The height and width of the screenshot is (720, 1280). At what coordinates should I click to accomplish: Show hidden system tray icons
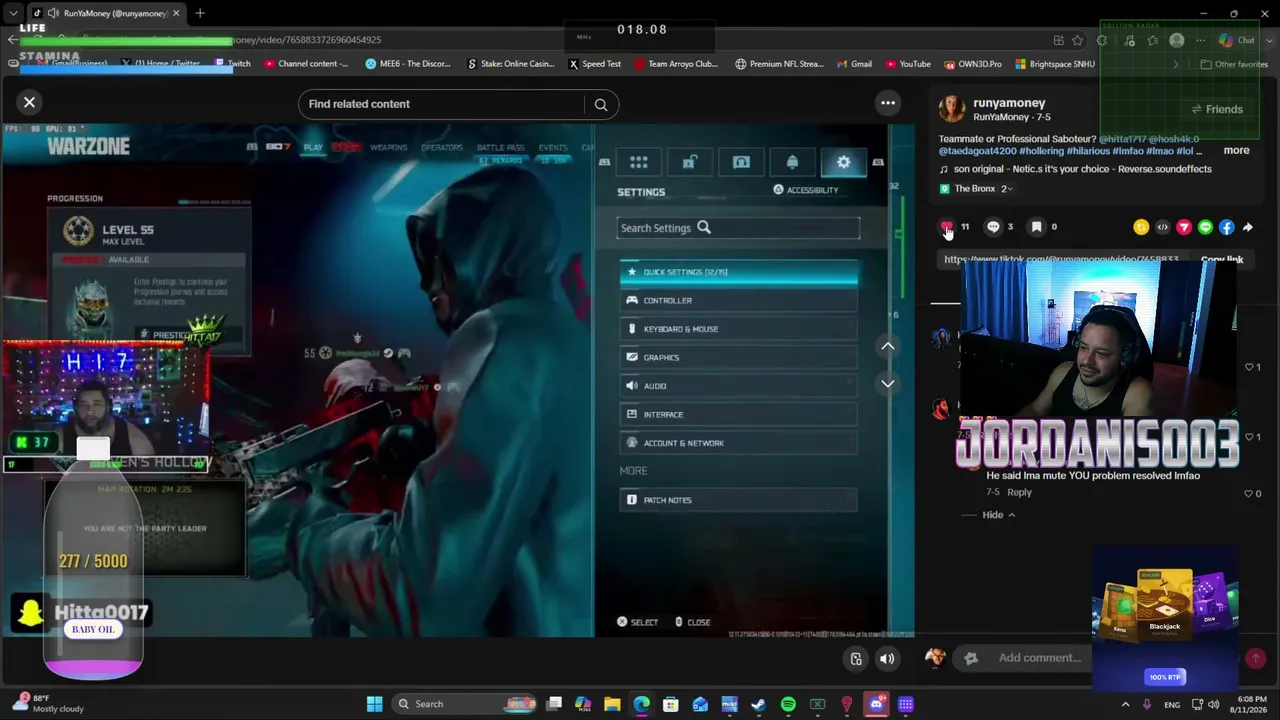1125,704
